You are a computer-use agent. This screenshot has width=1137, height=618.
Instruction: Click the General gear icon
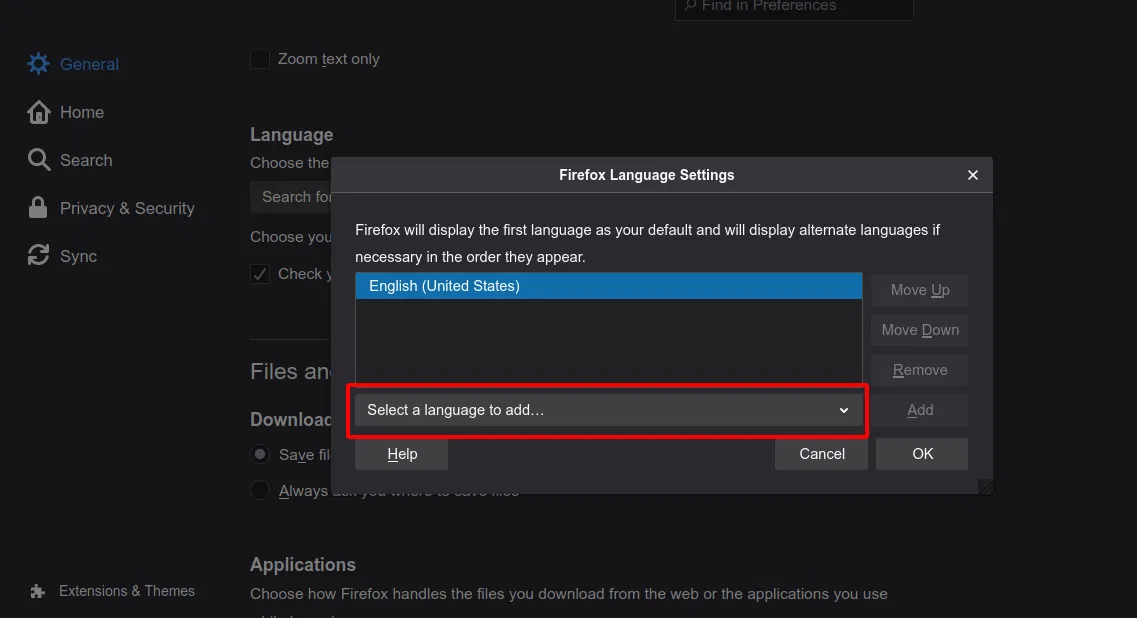(38, 64)
